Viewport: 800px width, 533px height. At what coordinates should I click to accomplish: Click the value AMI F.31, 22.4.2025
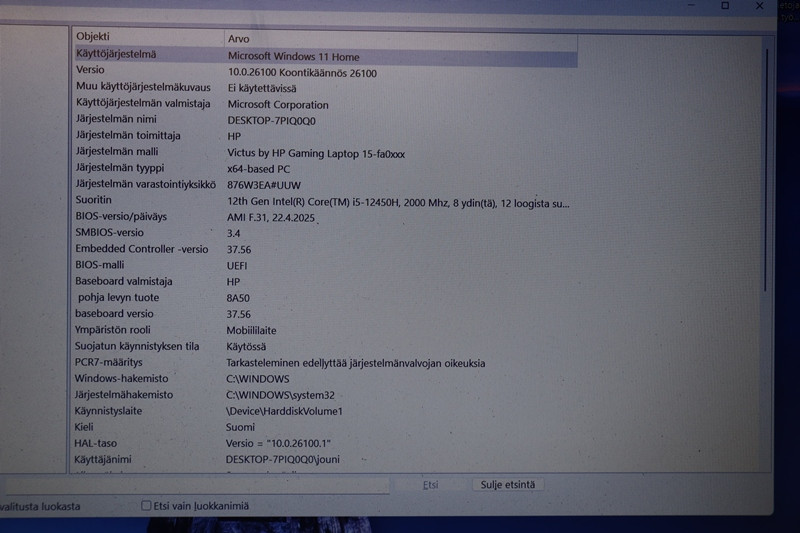(x=271, y=218)
